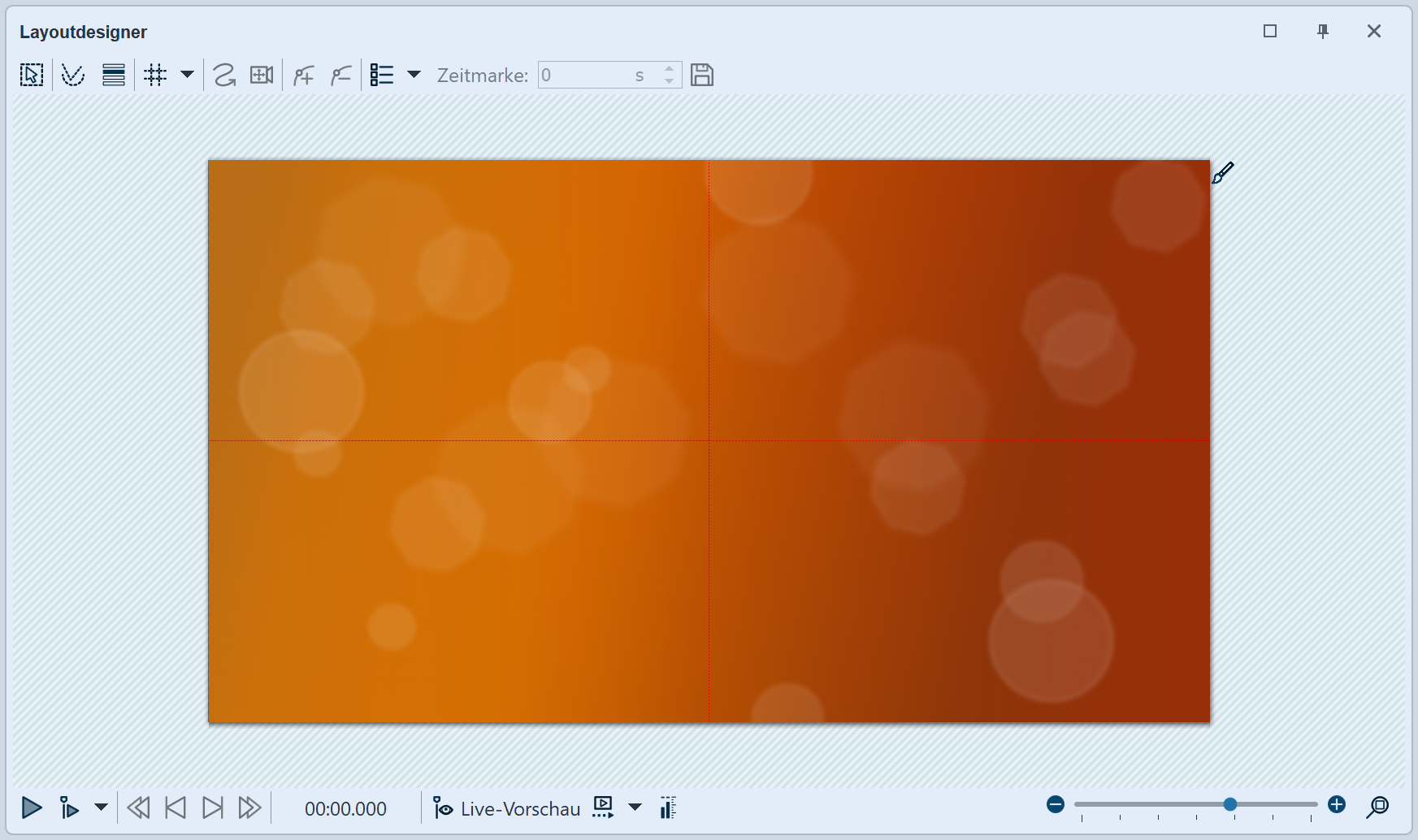The image size is (1418, 840).
Task: Toggle the grid display icon
Action: (155, 76)
